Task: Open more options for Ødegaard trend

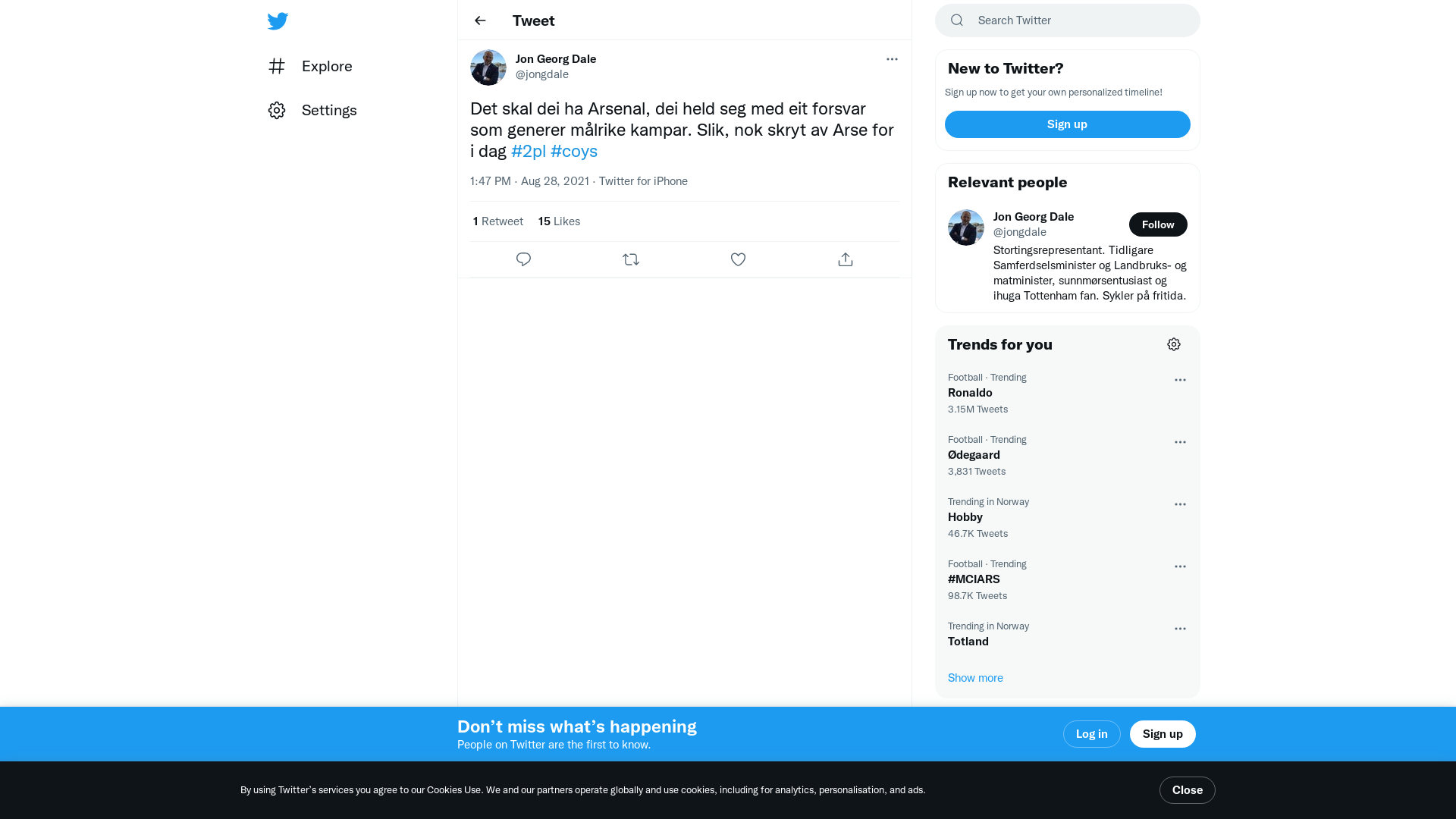Action: 1180,442
